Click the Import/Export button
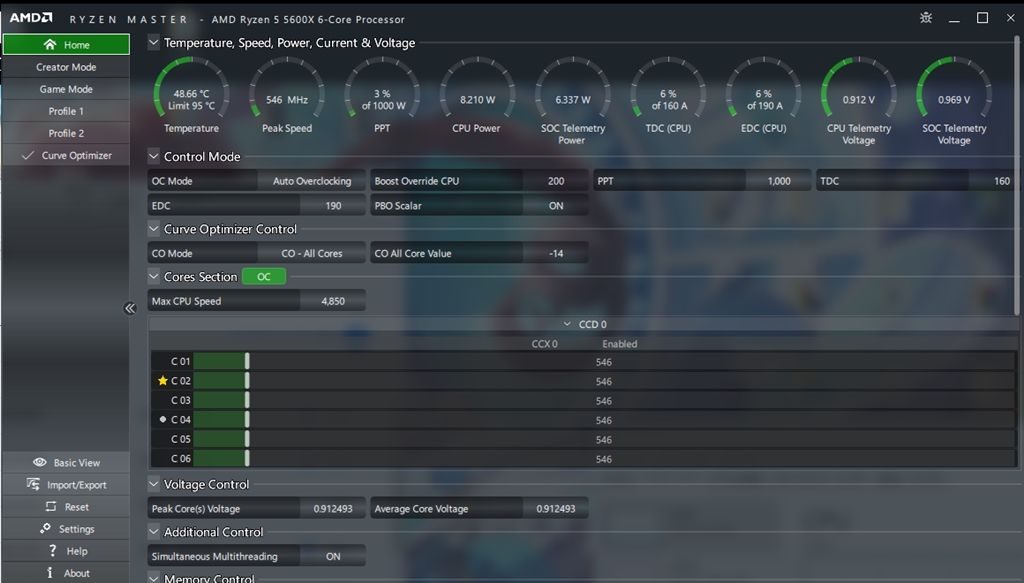Viewport: 1024px width, 583px height. point(66,484)
